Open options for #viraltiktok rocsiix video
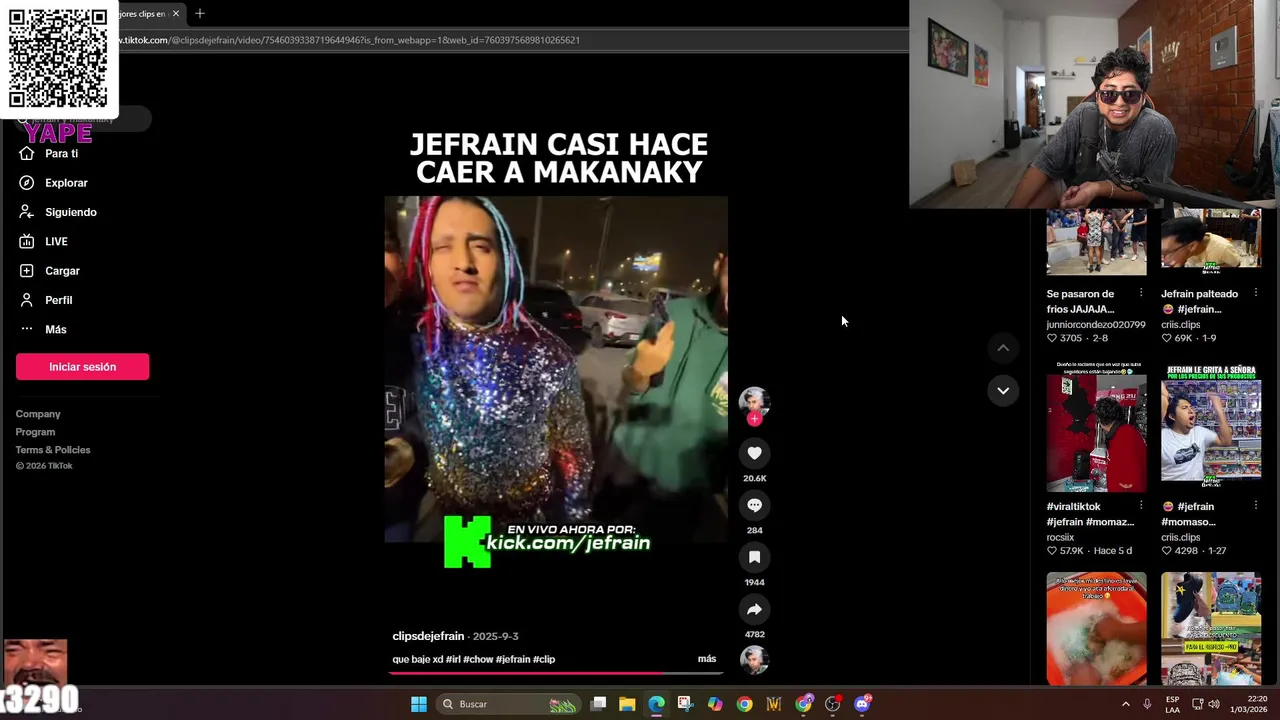 click(1141, 506)
